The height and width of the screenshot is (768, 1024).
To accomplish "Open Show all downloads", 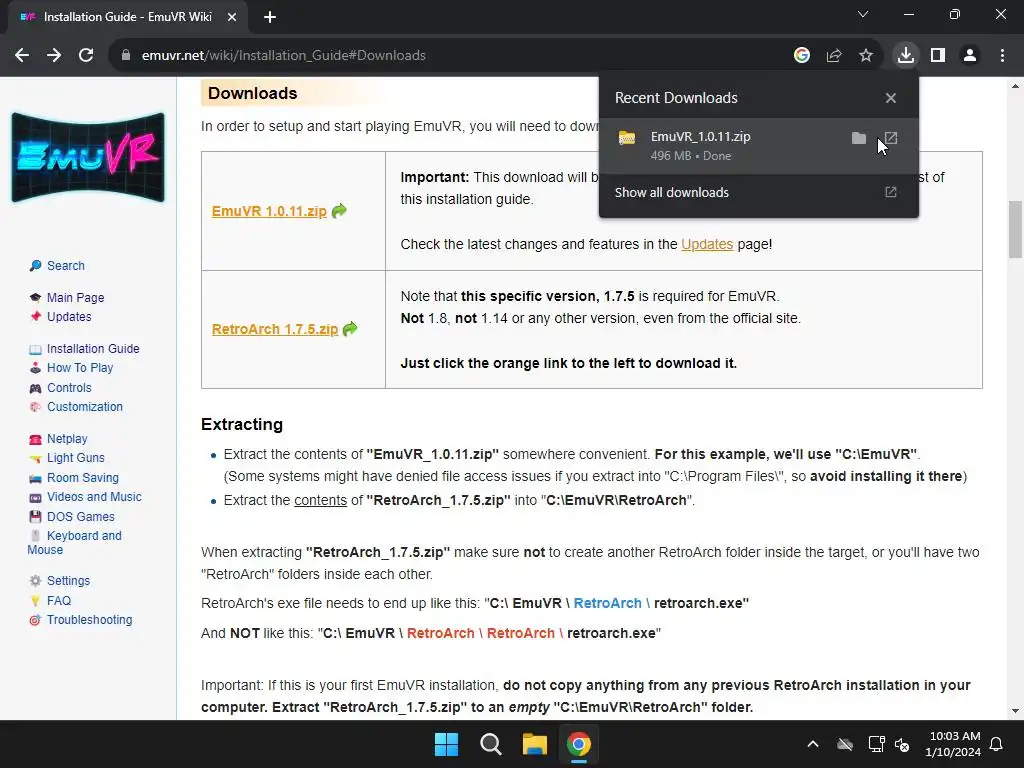I will [x=759, y=193].
